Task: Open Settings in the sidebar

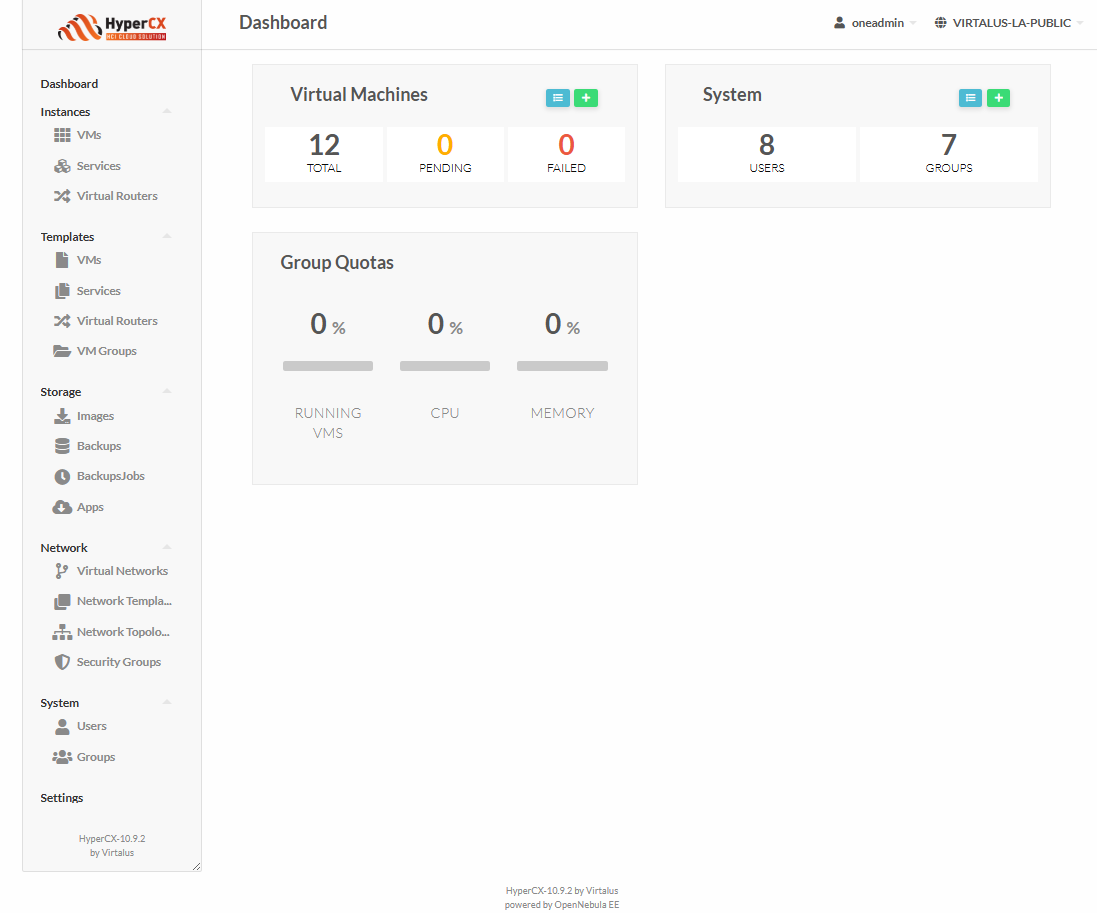Action: pos(62,798)
